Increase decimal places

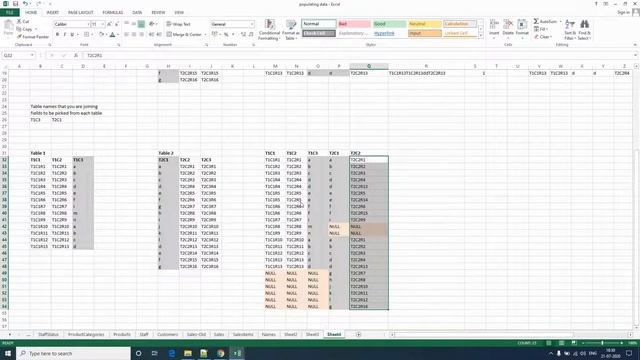(244, 35)
